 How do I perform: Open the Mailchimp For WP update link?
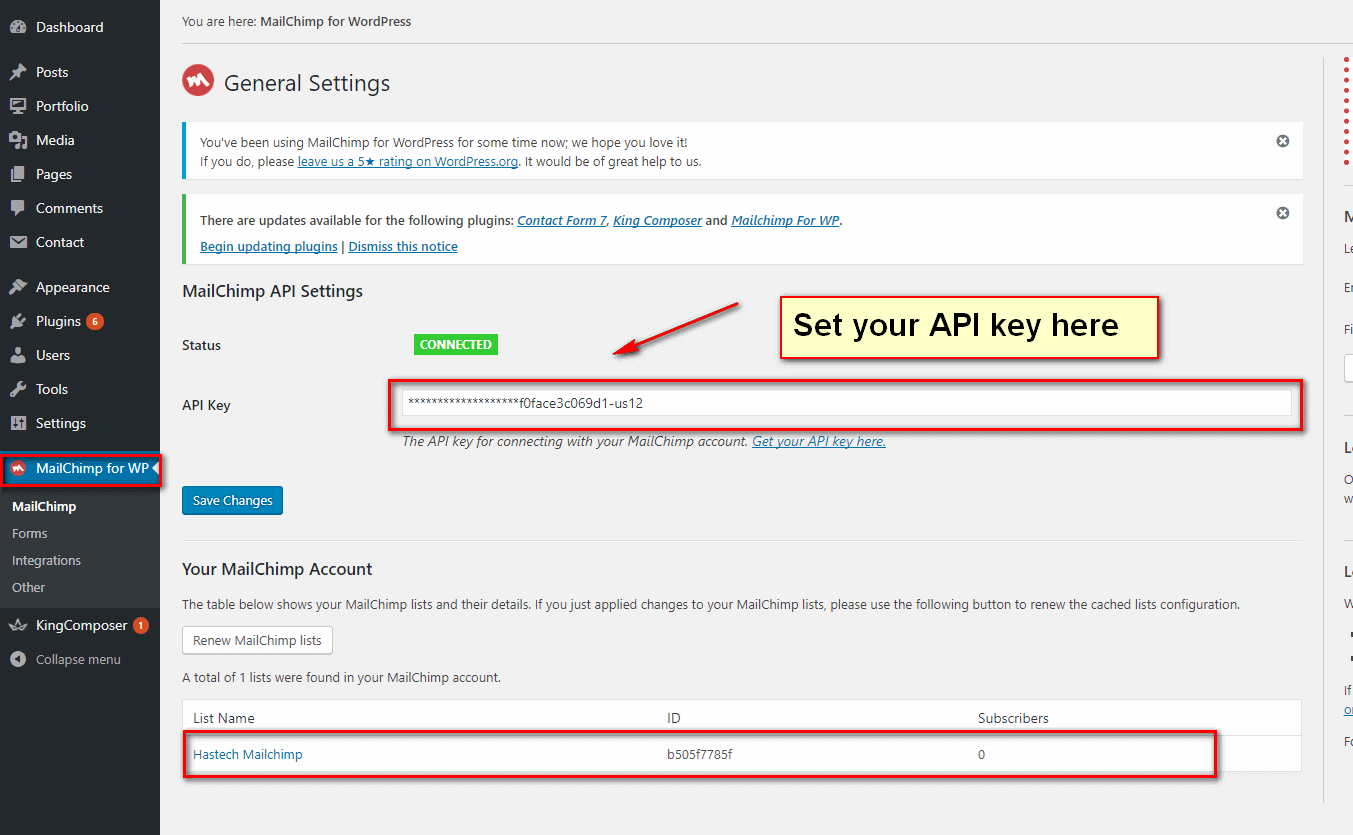tap(786, 220)
